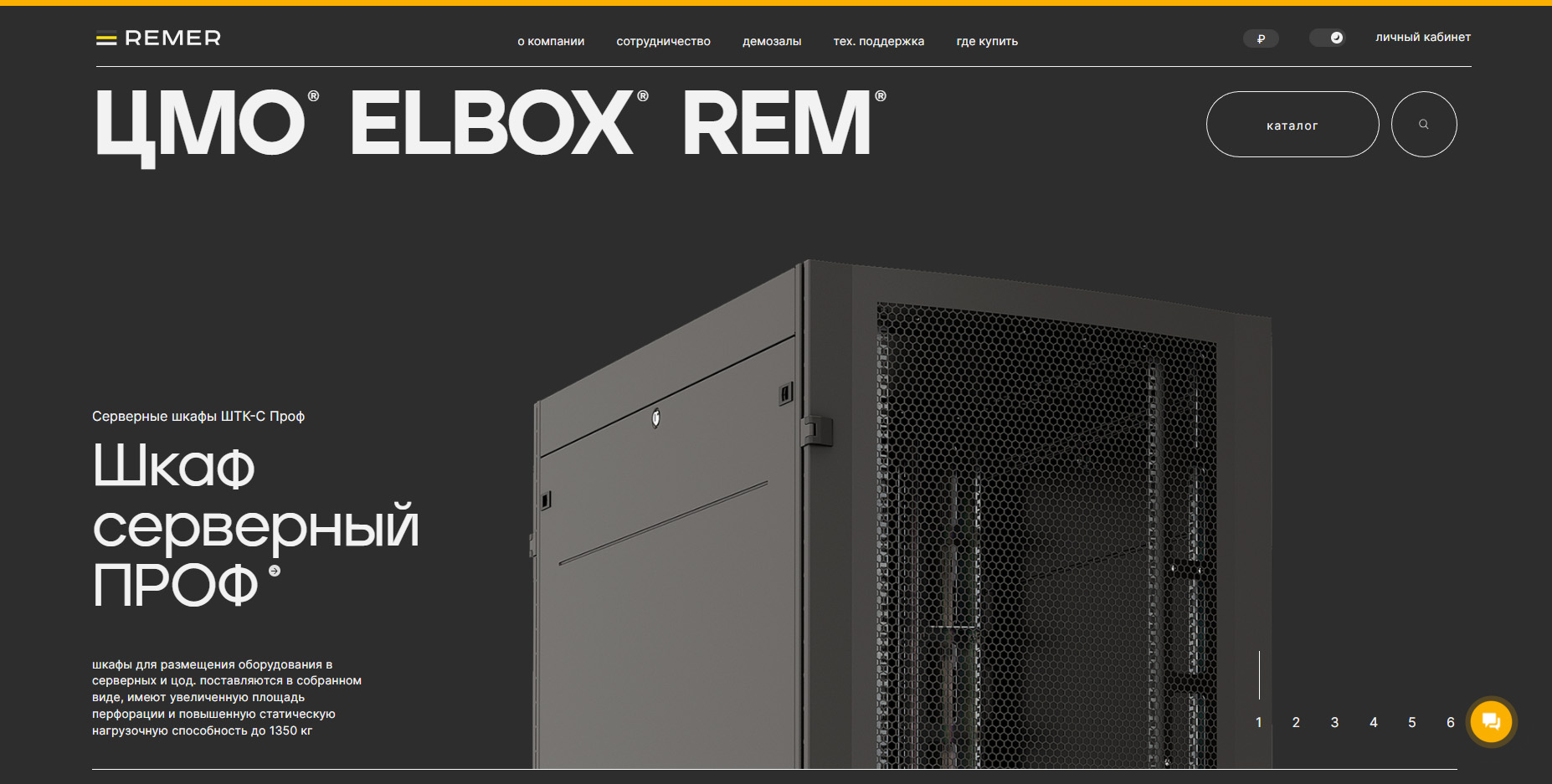Click the REM brand heading
Viewport: 1552px width, 784px height.
[x=784, y=122]
